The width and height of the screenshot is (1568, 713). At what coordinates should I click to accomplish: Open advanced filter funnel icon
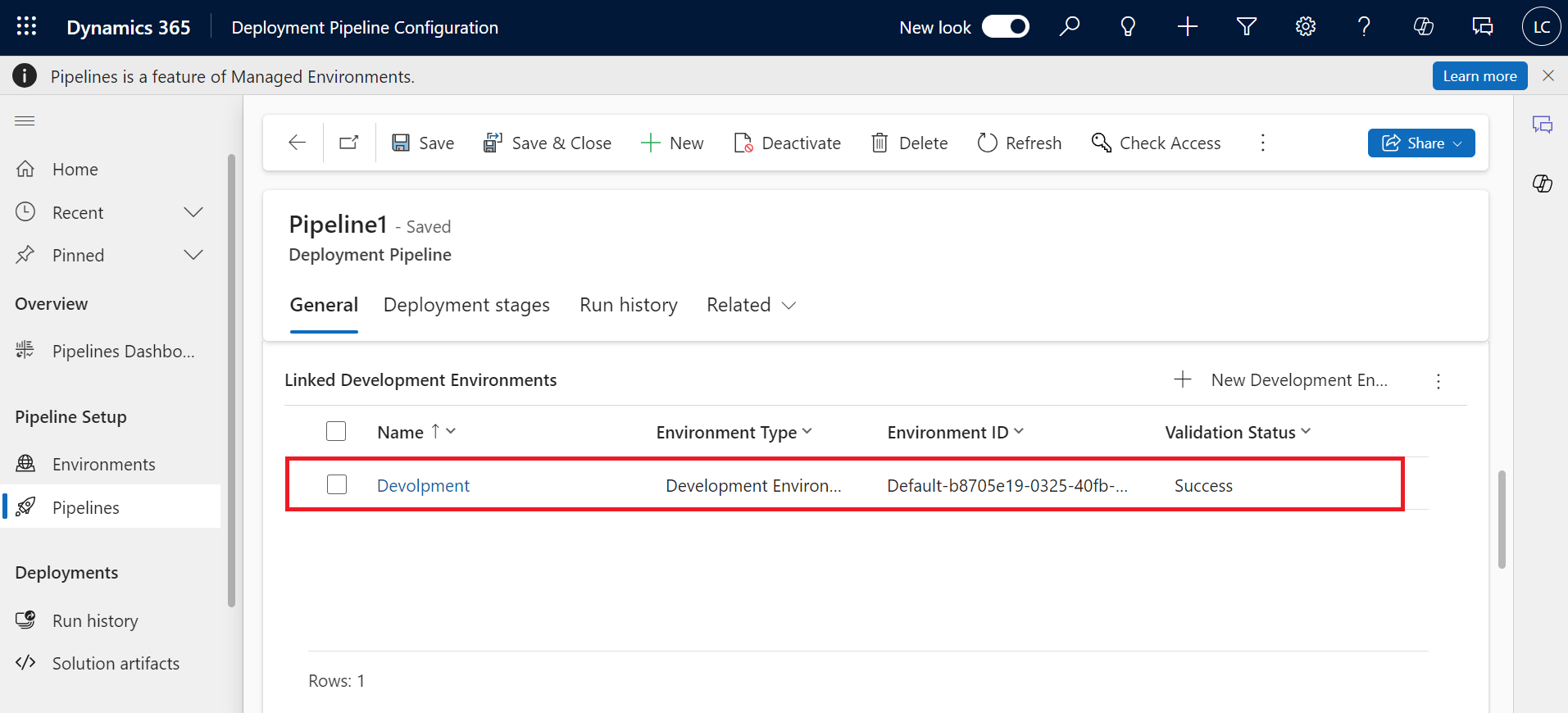tap(1246, 27)
